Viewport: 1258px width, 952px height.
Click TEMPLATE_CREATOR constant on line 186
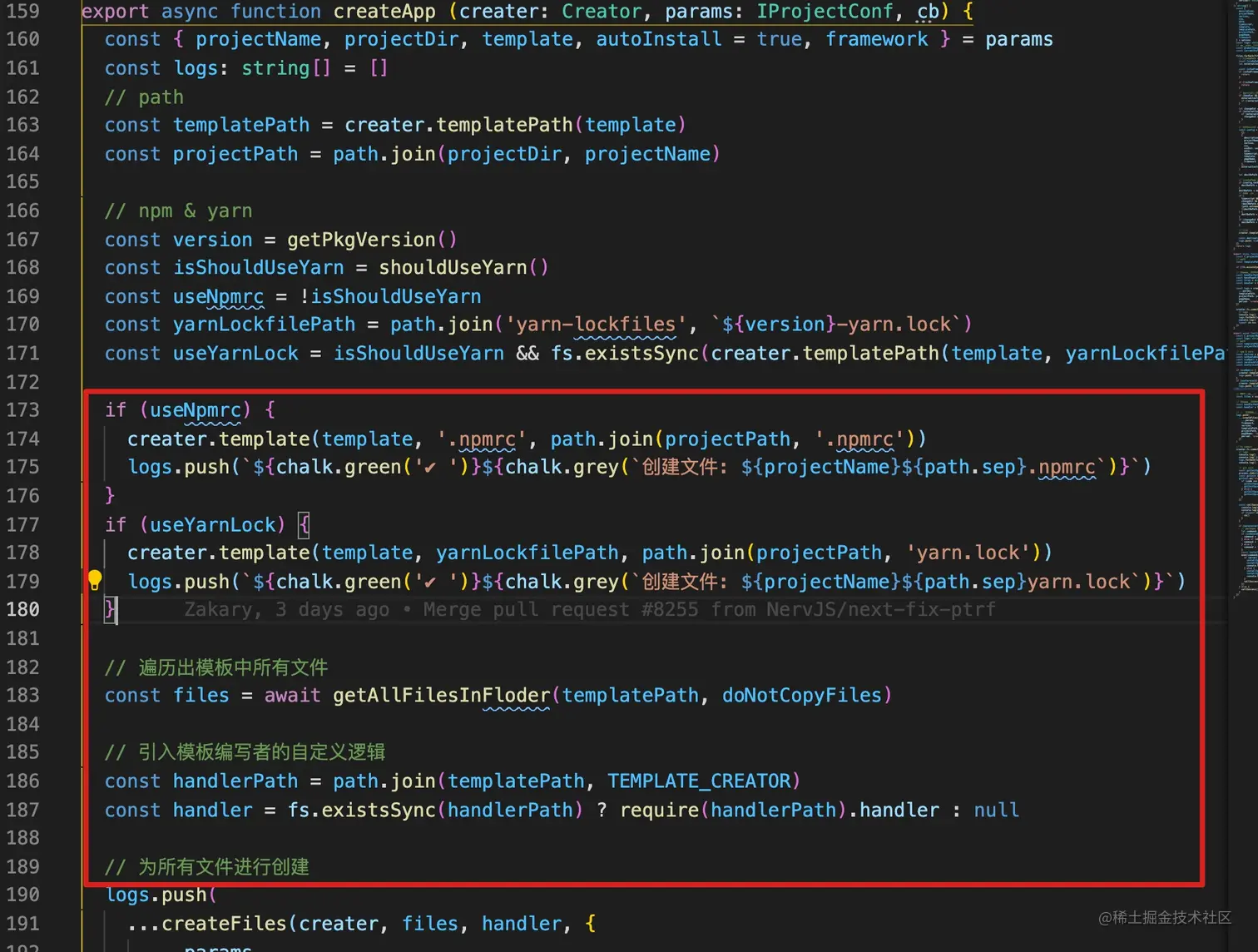click(699, 781)
